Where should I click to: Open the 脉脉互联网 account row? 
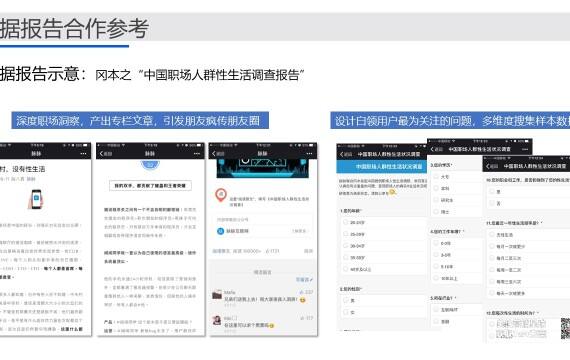click(262, 231)
